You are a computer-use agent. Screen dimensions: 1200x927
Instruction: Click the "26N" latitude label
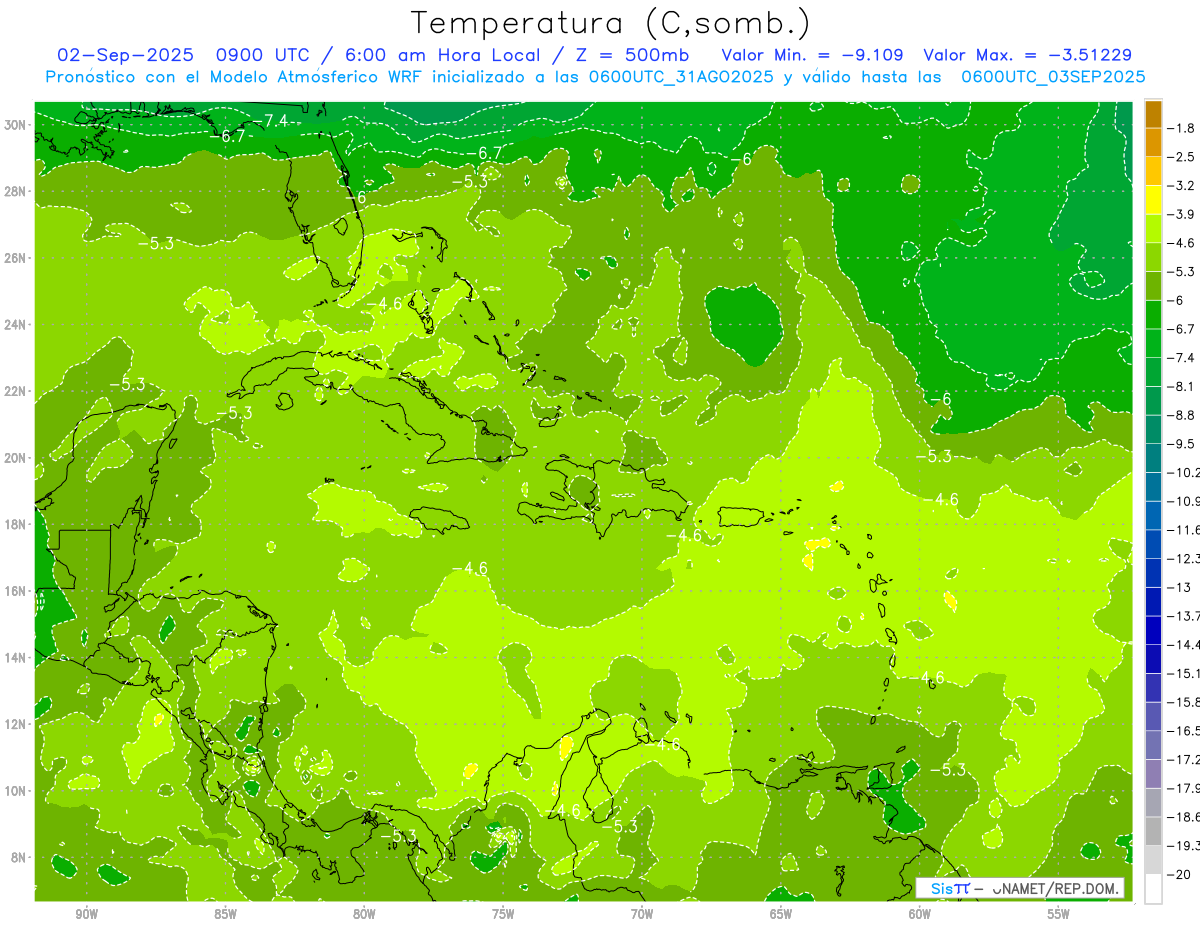click(x=15, y=258)
